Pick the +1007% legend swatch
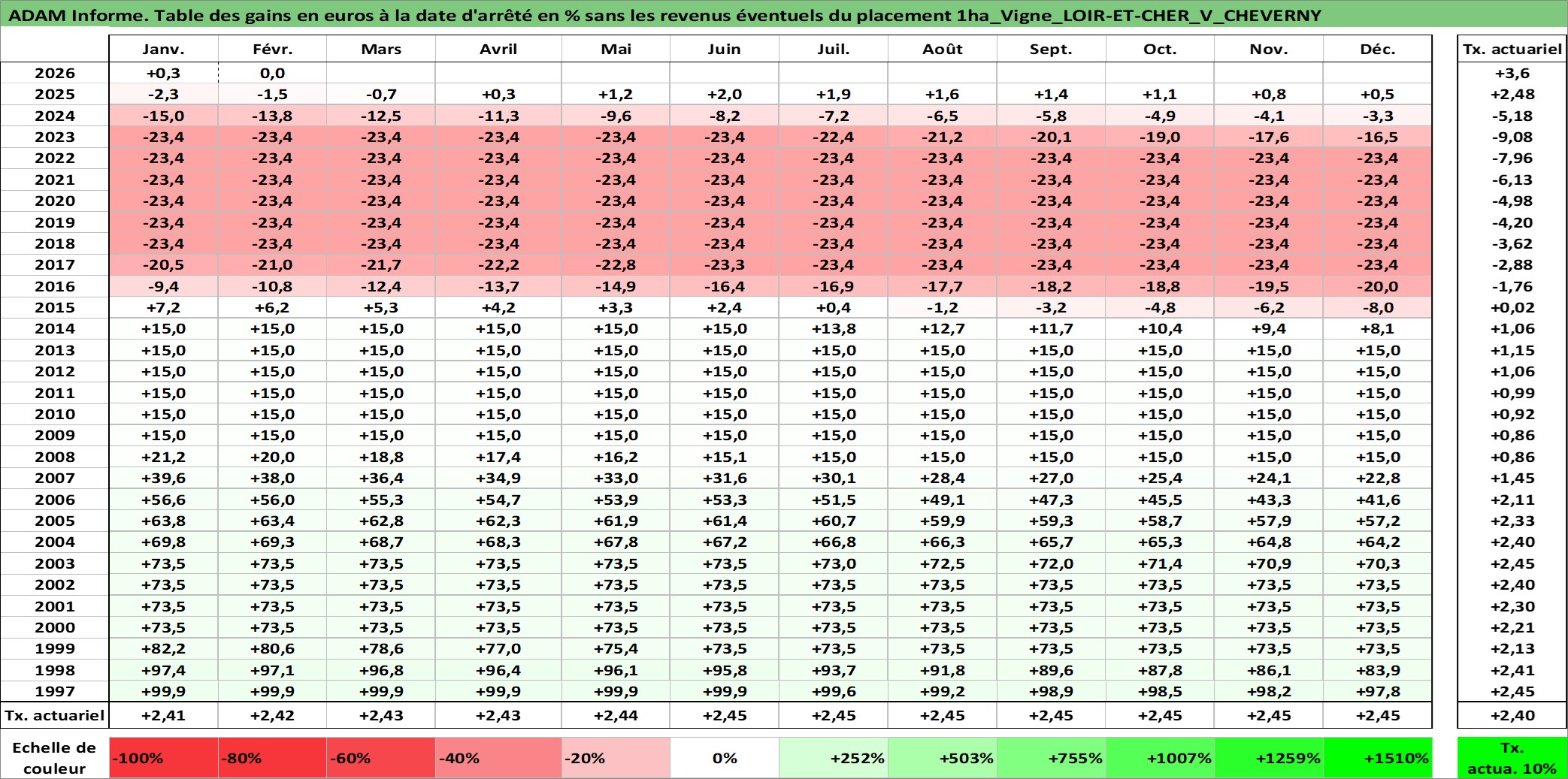The image size is (1568, 779). (x=1160, y=758)
